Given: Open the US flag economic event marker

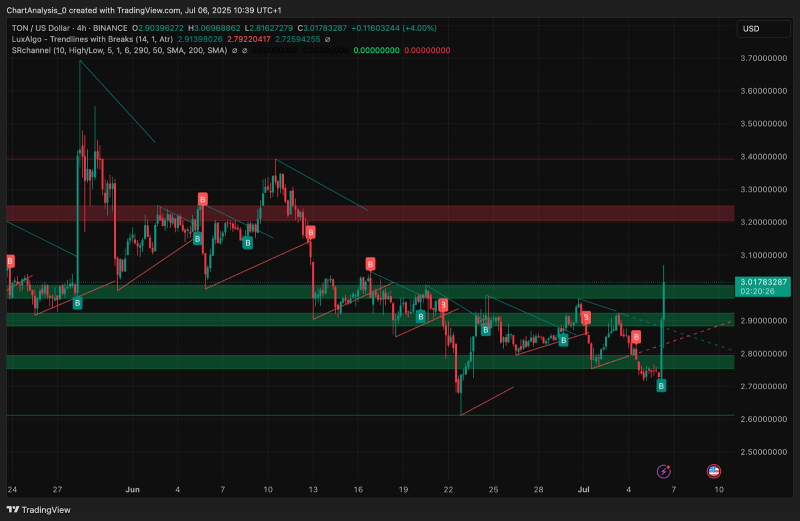Looking at the screenshot, I should coord(714,471).
